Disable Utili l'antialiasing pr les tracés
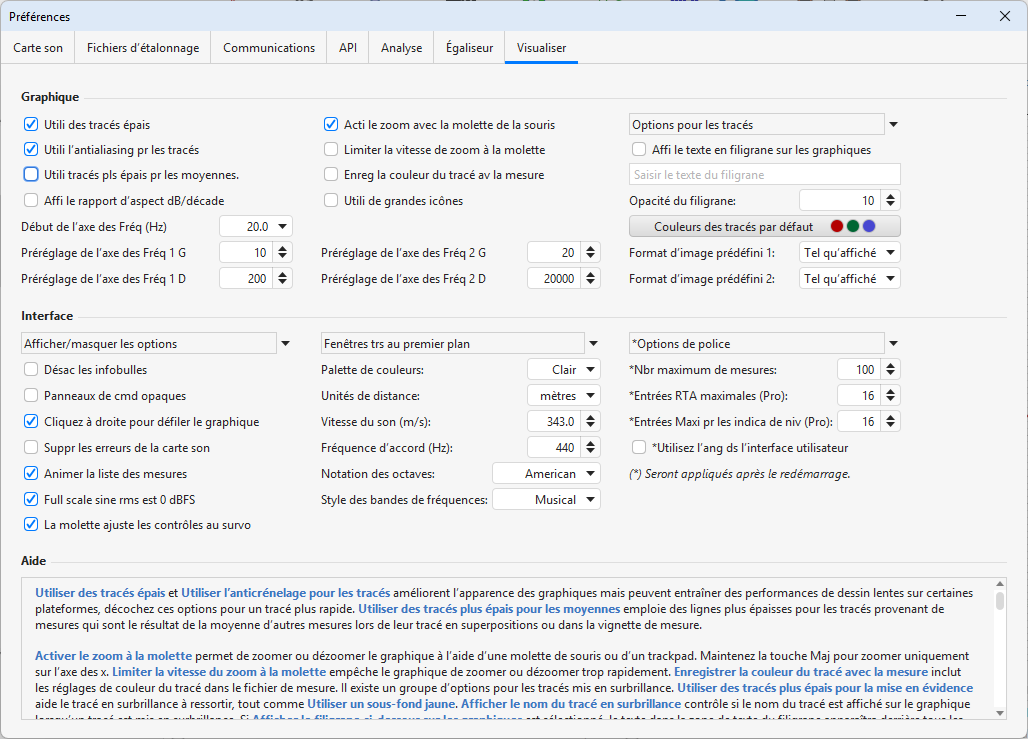 tap(31, 149)
